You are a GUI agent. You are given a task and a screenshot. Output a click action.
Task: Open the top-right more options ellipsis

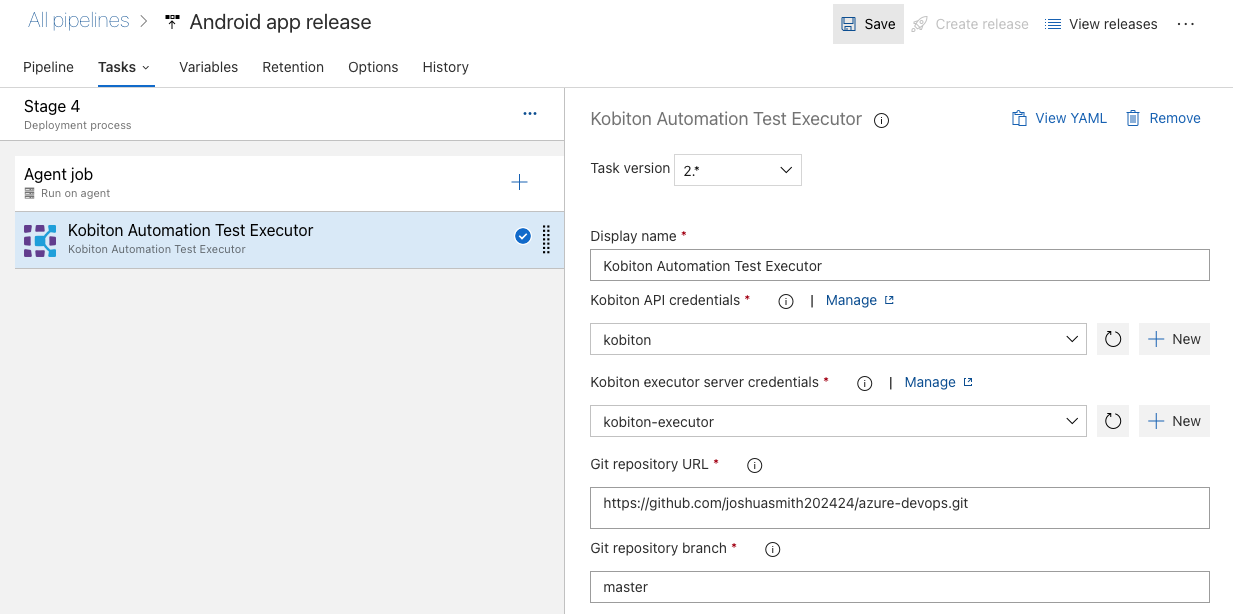point(1186,24)
